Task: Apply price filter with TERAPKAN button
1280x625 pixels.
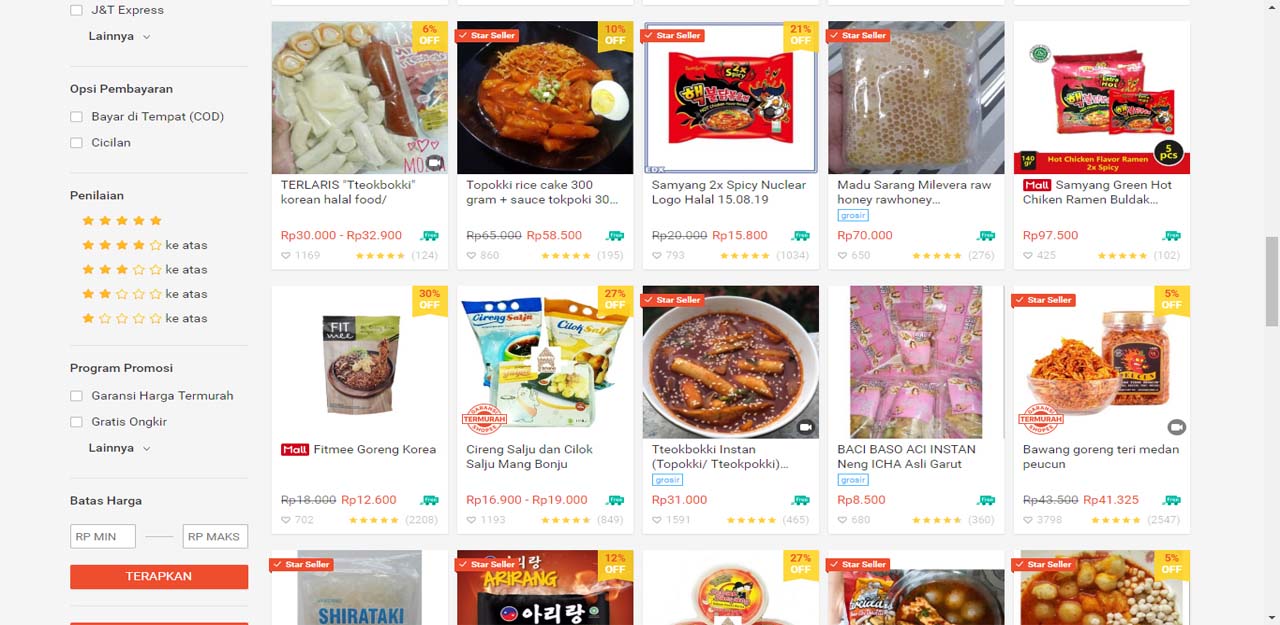Action: pyautogui.click(x=159, y=576)
